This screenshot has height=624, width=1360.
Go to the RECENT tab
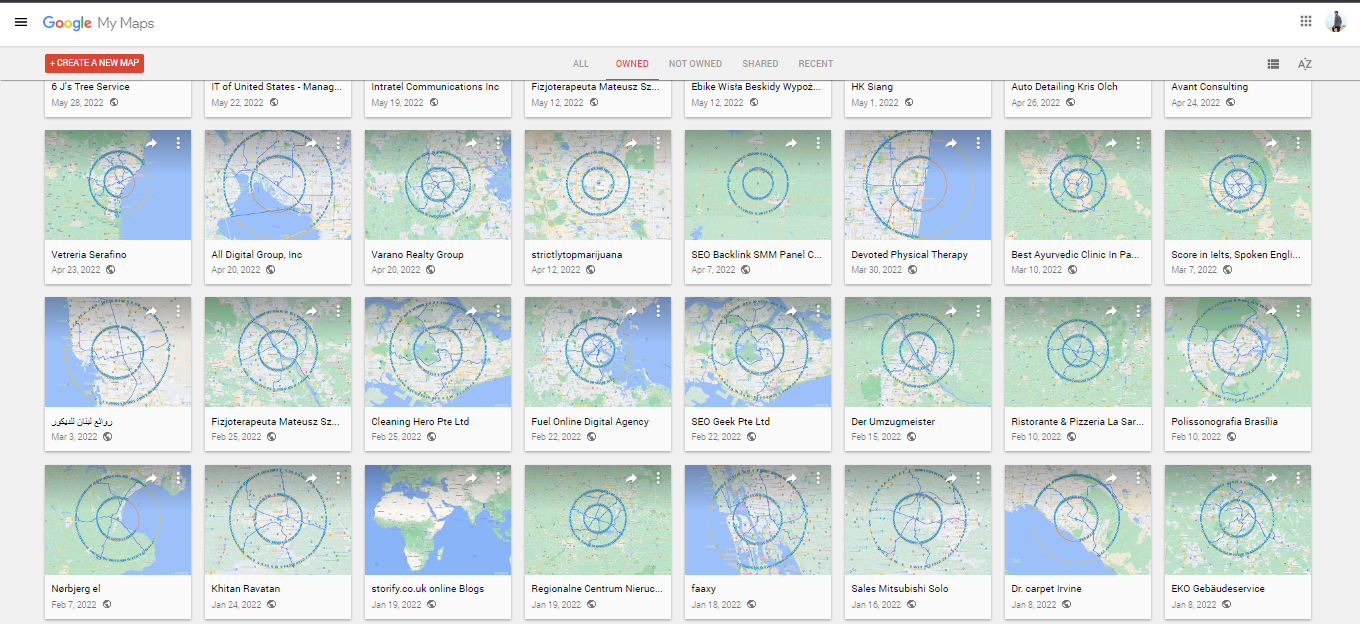pos(816,64)
